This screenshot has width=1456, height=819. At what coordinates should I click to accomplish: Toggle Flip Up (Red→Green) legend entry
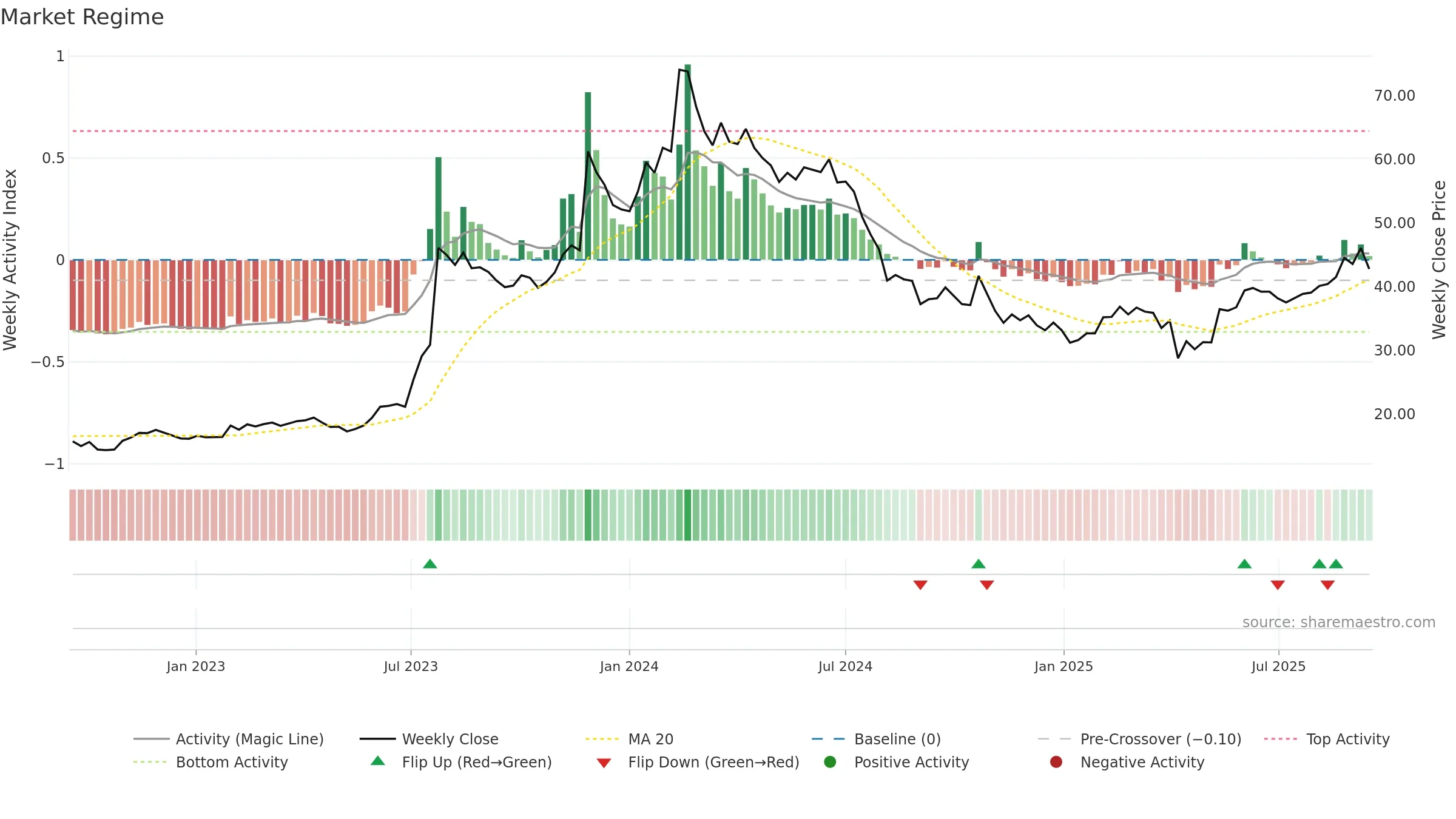coord(461,762)
